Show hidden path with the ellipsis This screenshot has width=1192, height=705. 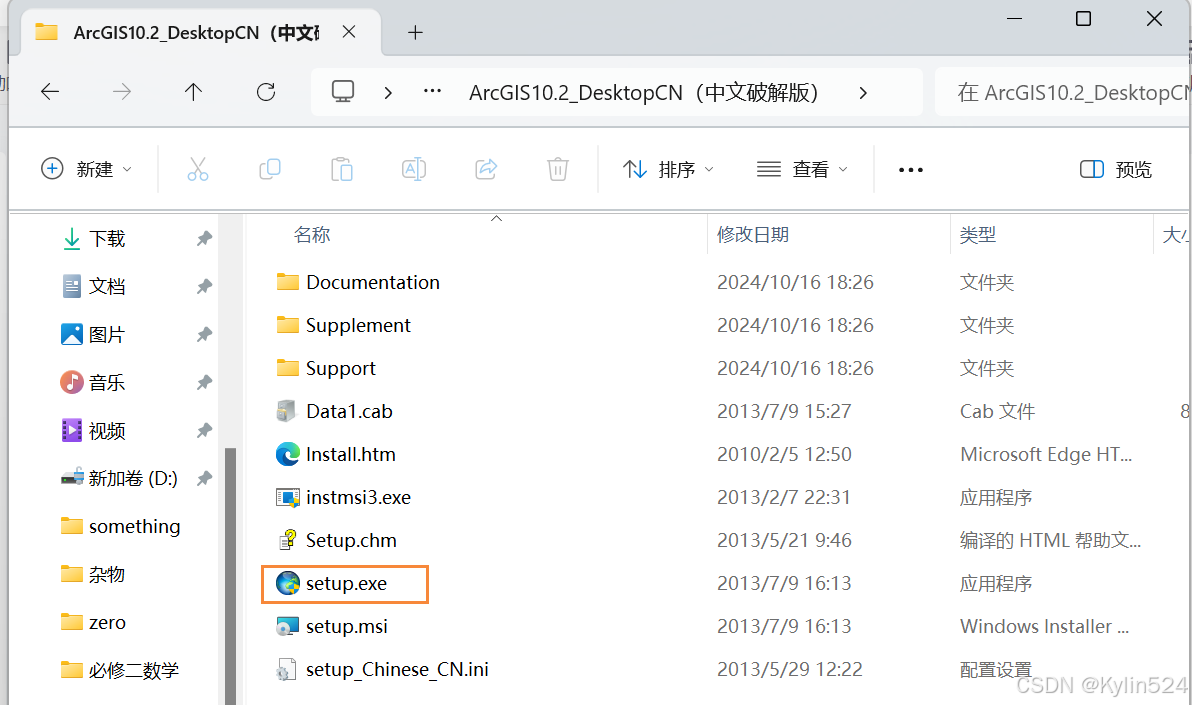433,91
